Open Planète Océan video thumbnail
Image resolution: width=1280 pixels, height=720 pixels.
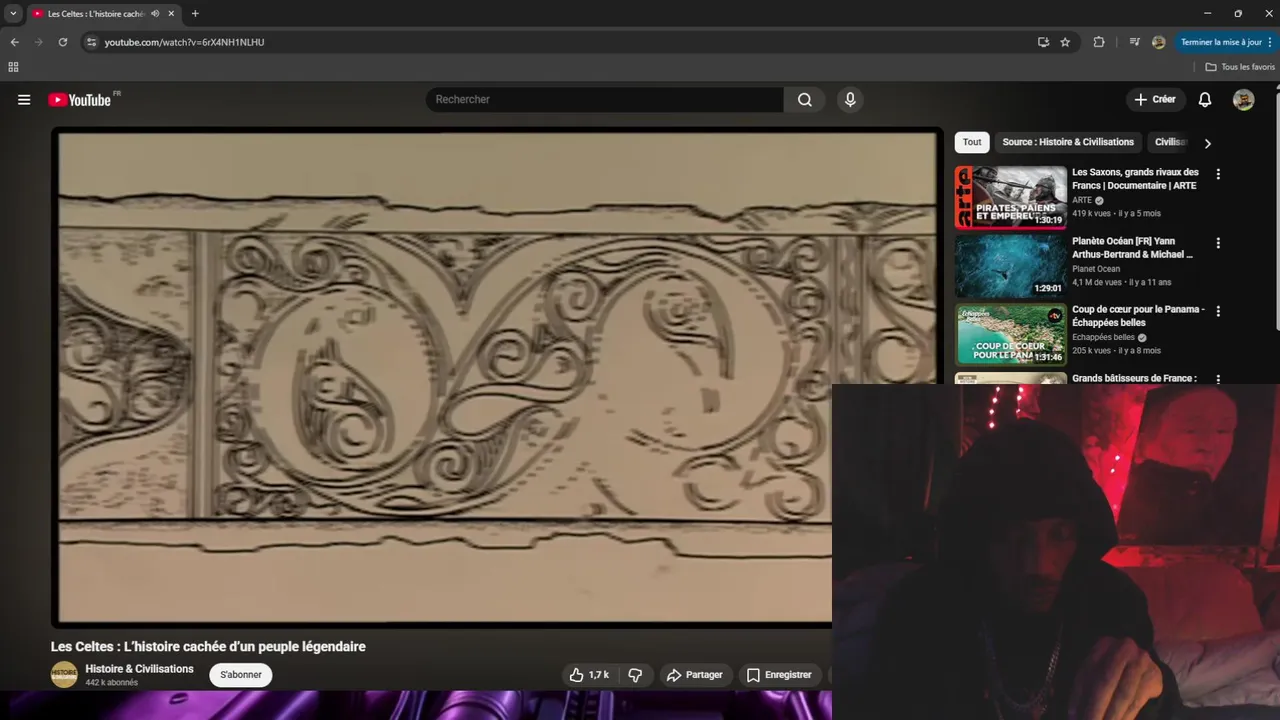[1010, 266]
